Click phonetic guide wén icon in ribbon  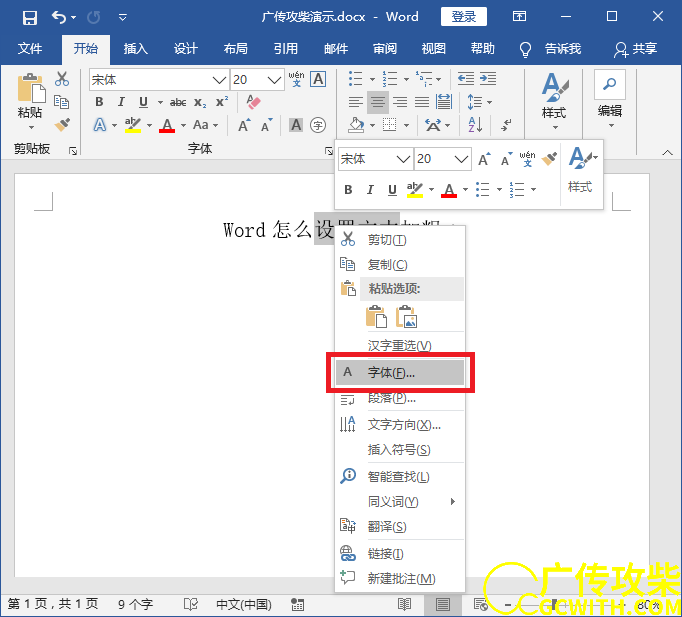tap(296, 79)
